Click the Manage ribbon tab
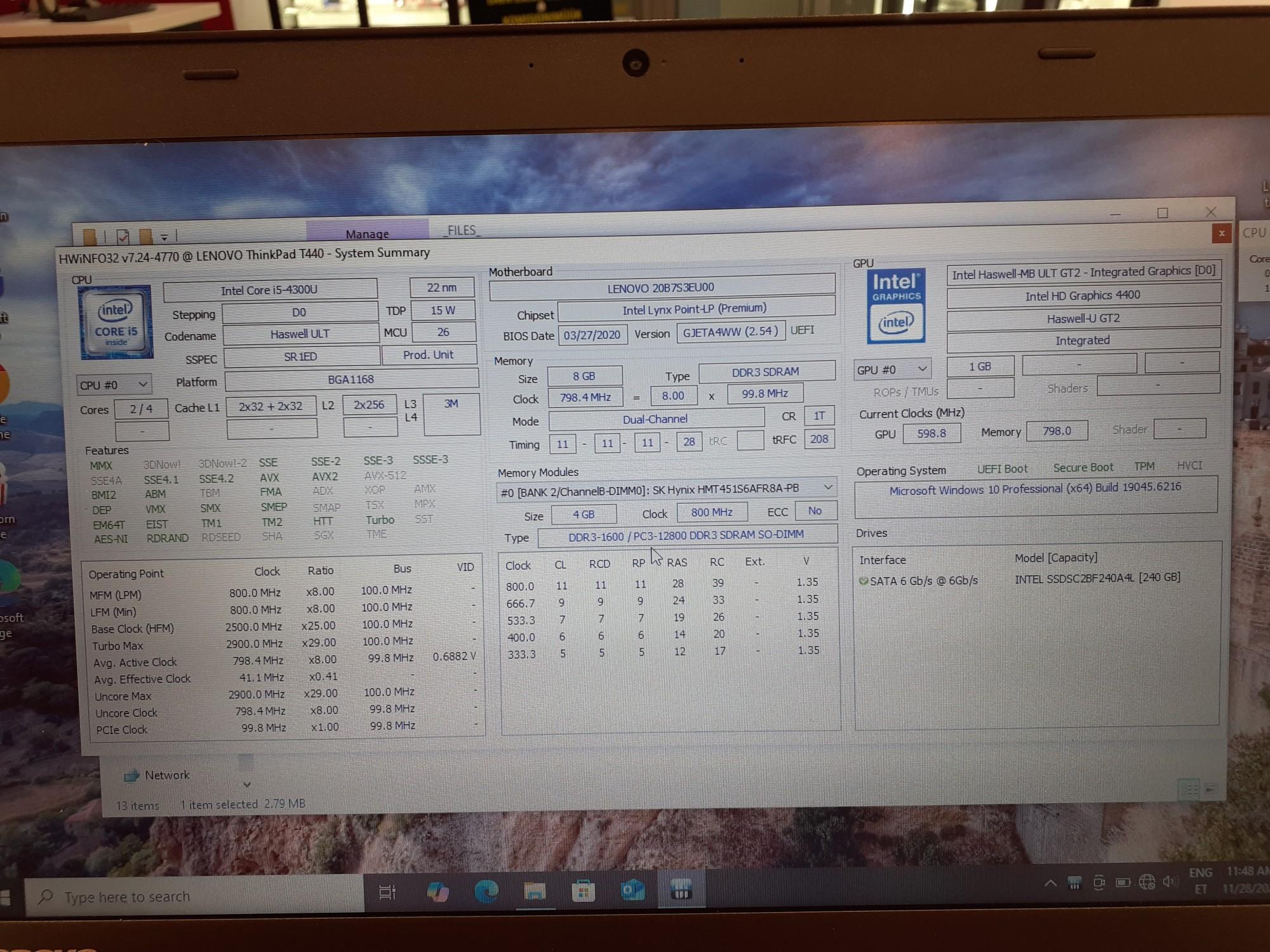Viewport: 1270px width, 952px height. click(x=367, y=234)
